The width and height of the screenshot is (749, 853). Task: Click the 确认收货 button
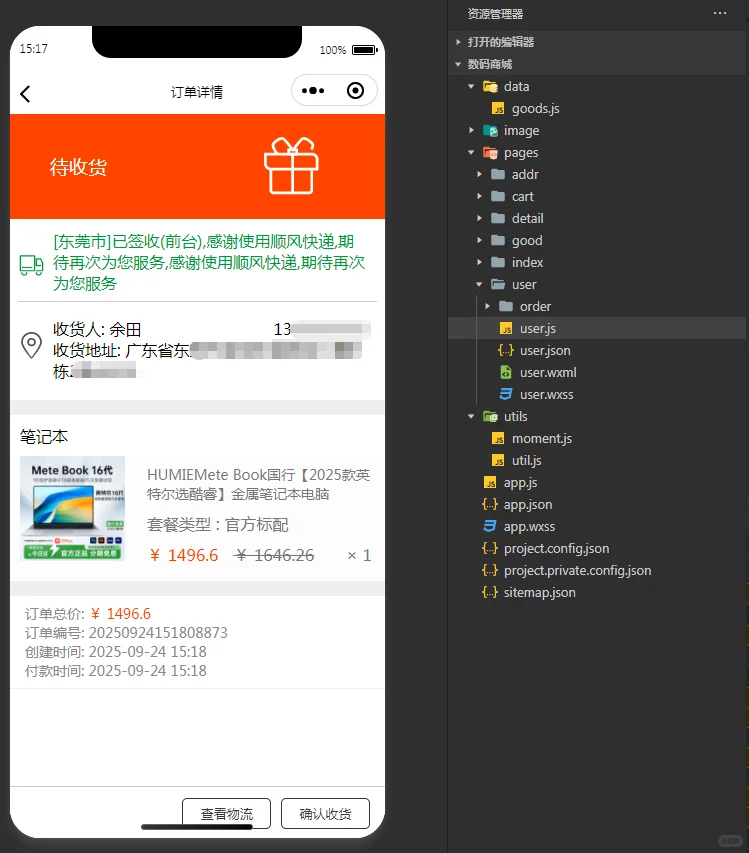325,813
